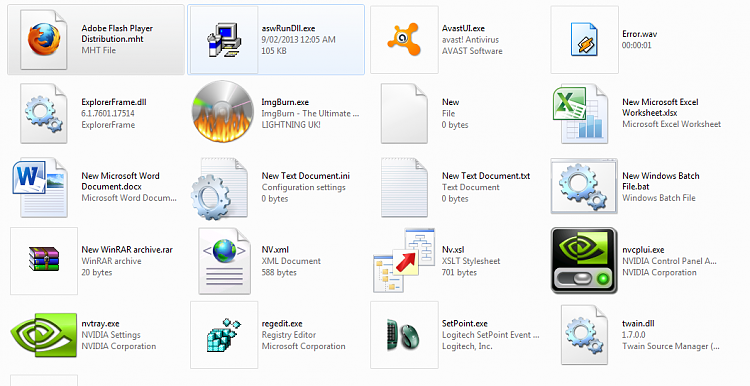Screen dimensions: 750x386
Task: Click the XSLT Stylesheet type text
Action: (471, 261)
